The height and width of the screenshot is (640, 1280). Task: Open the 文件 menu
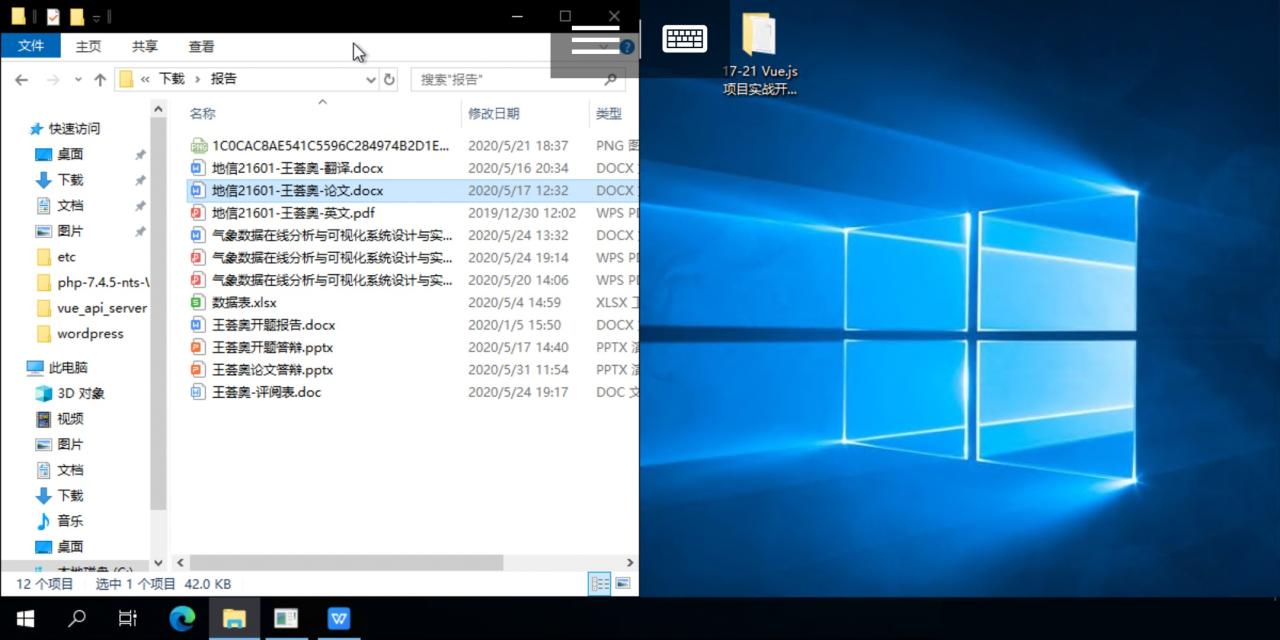31,46
